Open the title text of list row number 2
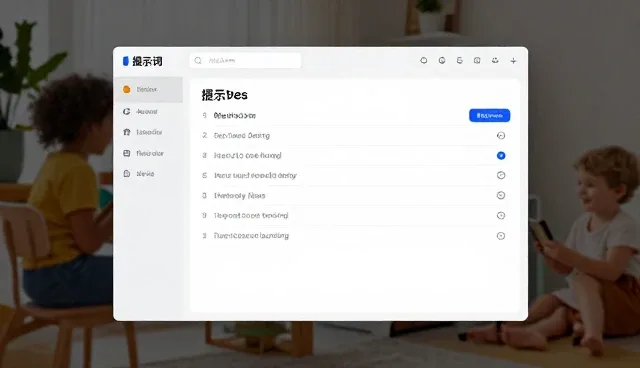This screenshot has width=640, height=368. (242, 135)
